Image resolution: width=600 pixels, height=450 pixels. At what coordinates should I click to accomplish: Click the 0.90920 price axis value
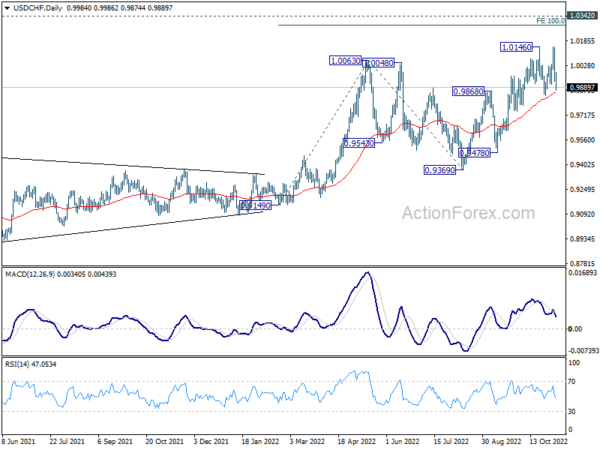point(582,214)
